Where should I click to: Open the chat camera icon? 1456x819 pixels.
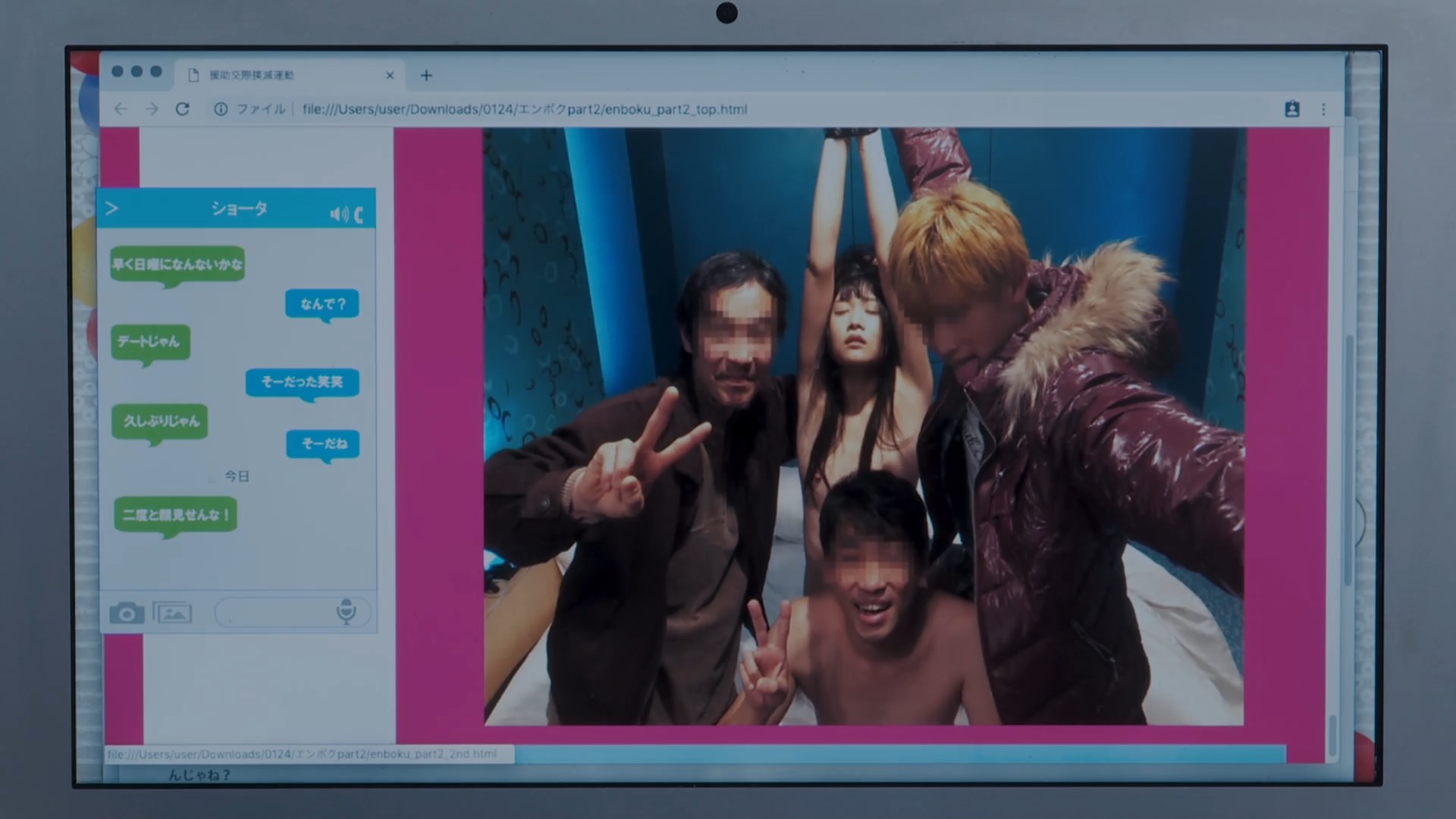point(127,613)
